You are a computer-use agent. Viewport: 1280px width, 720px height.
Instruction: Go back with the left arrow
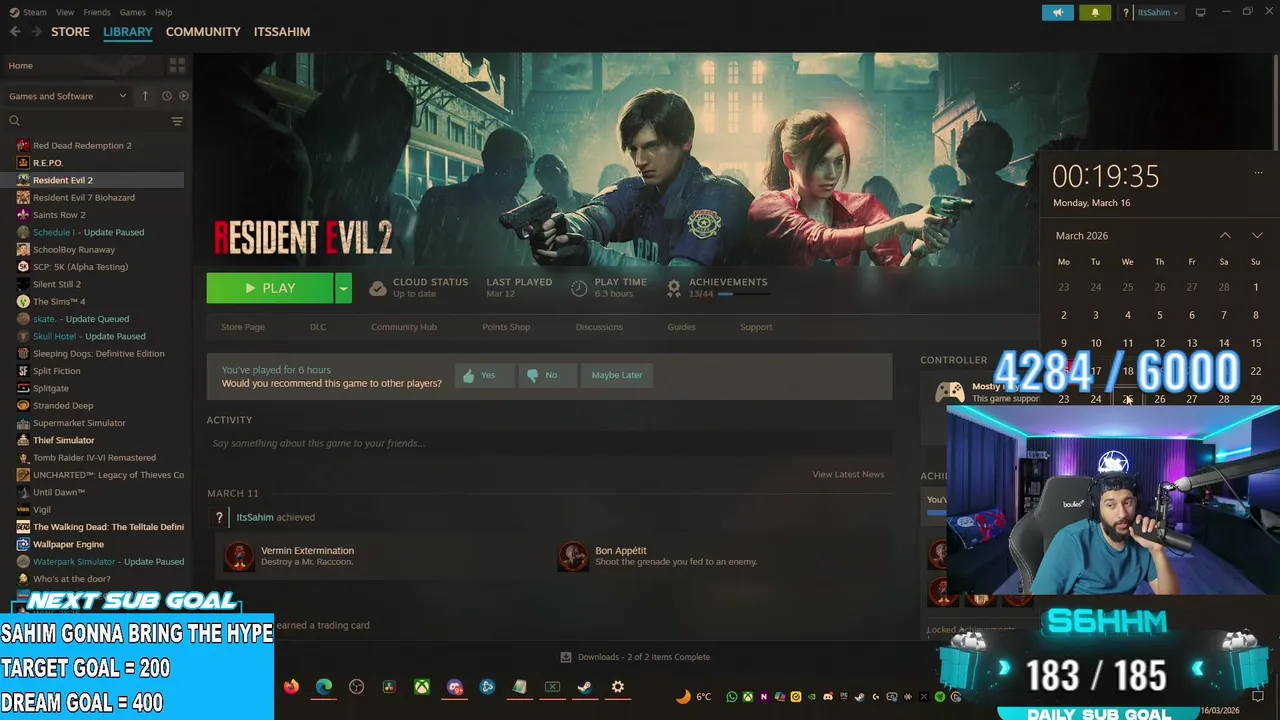pyautogui.click(x=15, y=32)
